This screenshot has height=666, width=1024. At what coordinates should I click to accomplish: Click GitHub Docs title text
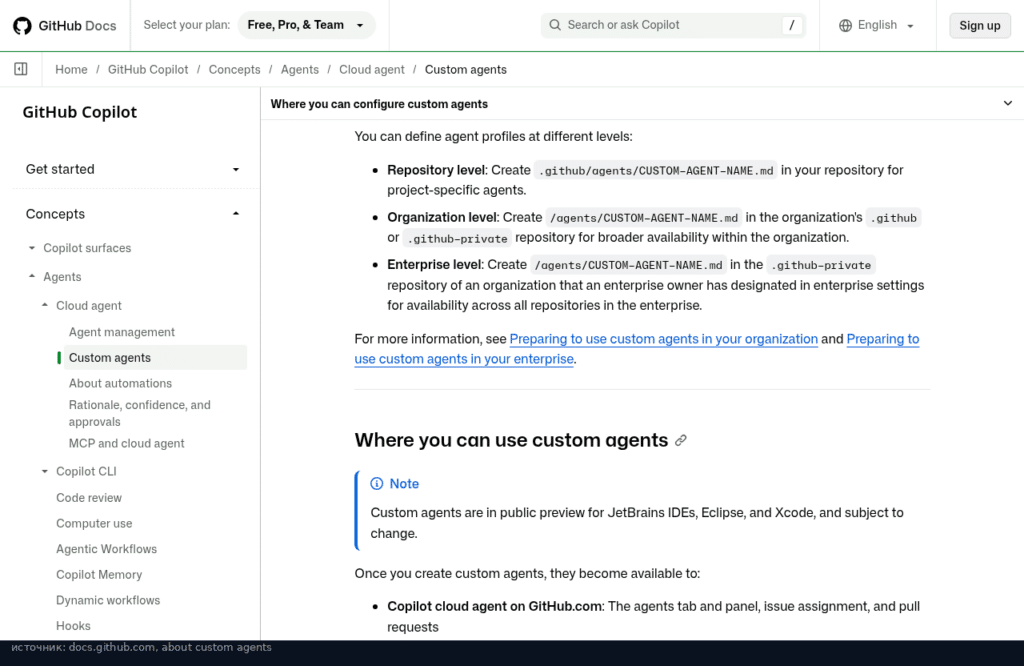[77, 25]
